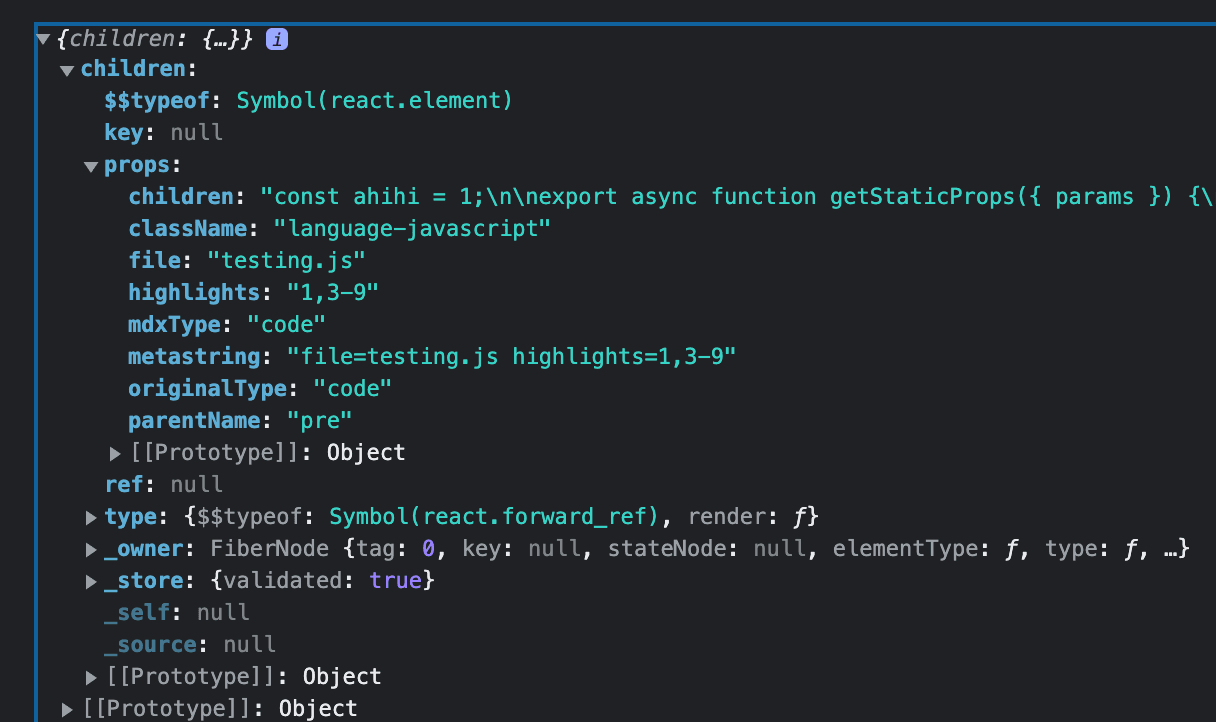1216x722 pixels.
Task: Click the parentName pre value
Action: pyautogui.click(x=320, y=421)
